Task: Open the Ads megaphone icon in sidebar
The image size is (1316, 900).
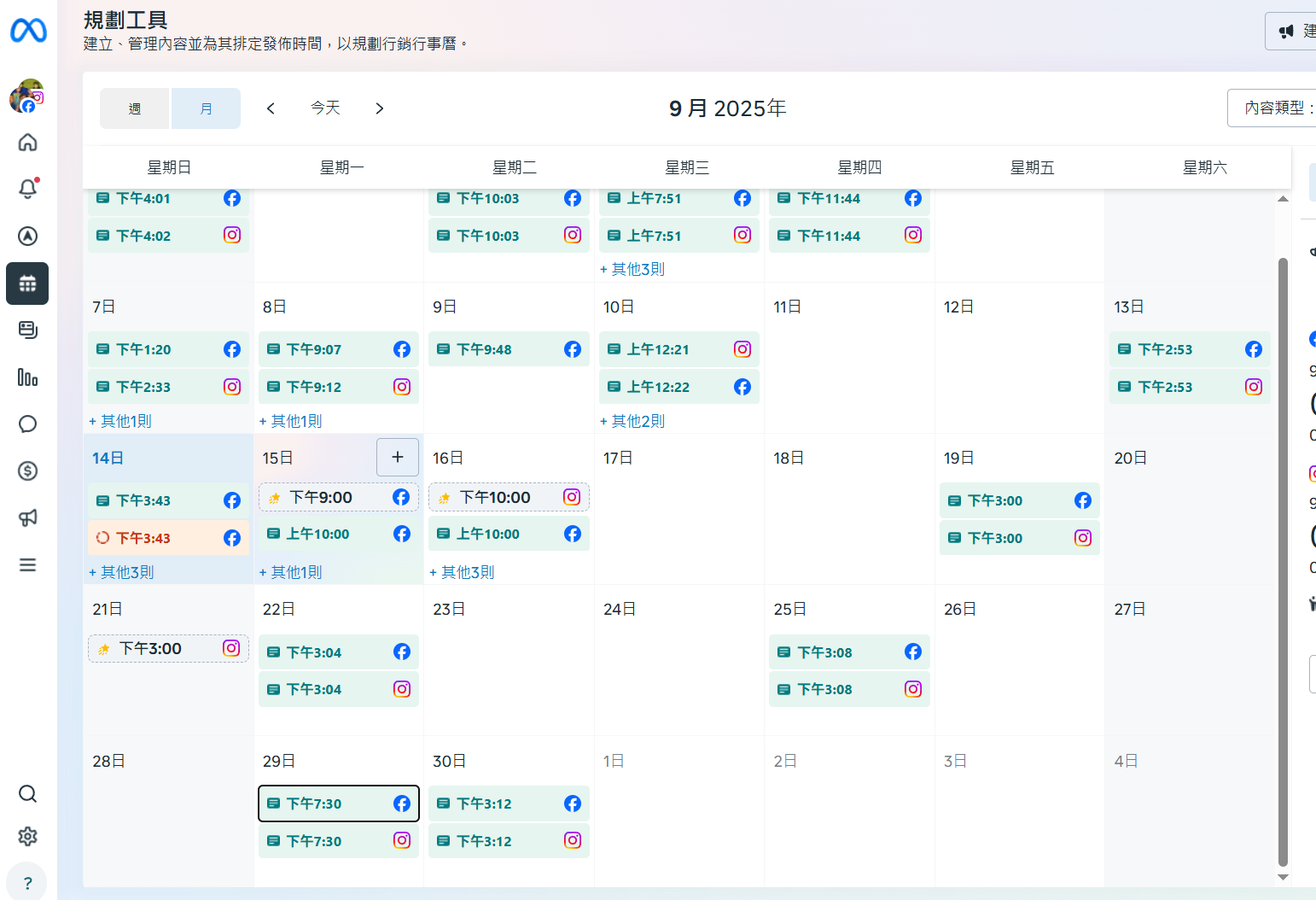Action: pyautogui.click(x=27, y=517)
